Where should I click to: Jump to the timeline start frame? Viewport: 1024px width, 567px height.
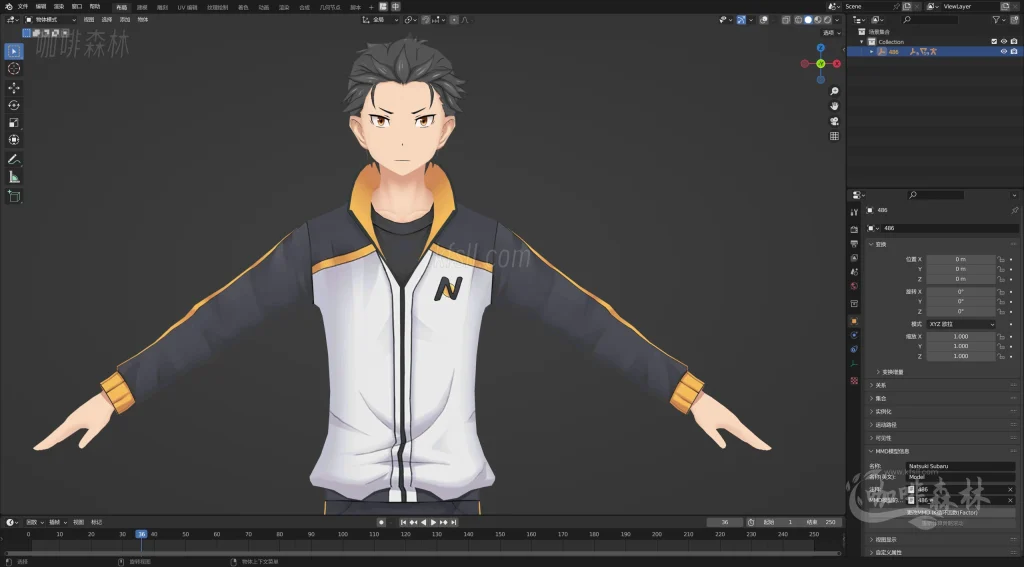(404, 523)
